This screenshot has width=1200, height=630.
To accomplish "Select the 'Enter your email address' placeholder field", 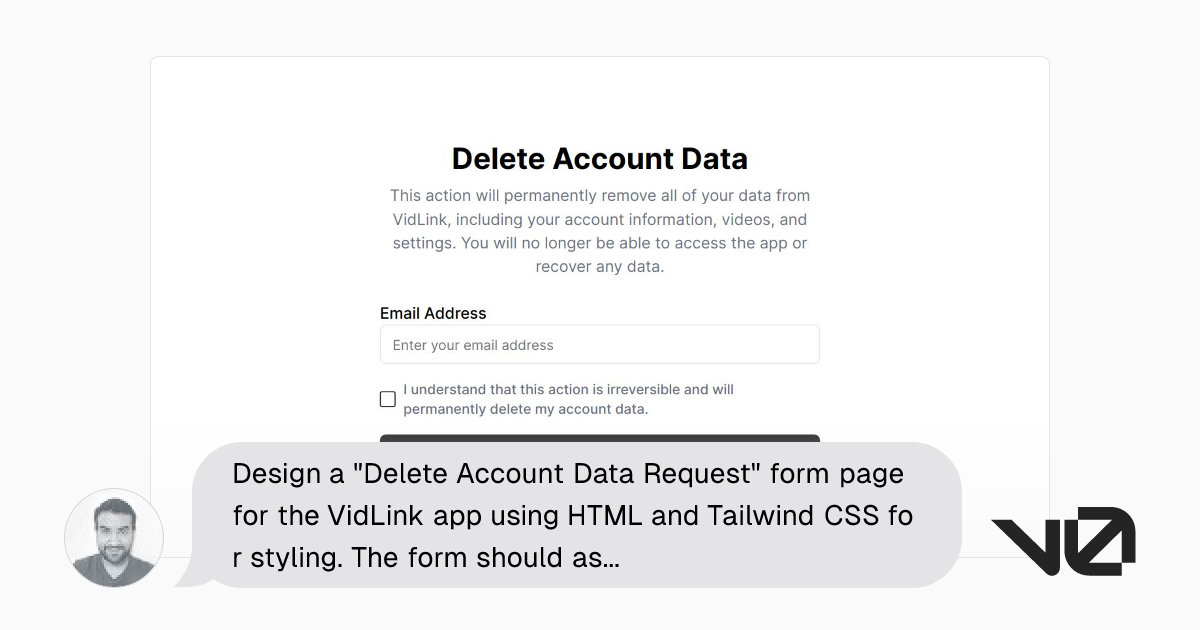I will tap(599, 344).
